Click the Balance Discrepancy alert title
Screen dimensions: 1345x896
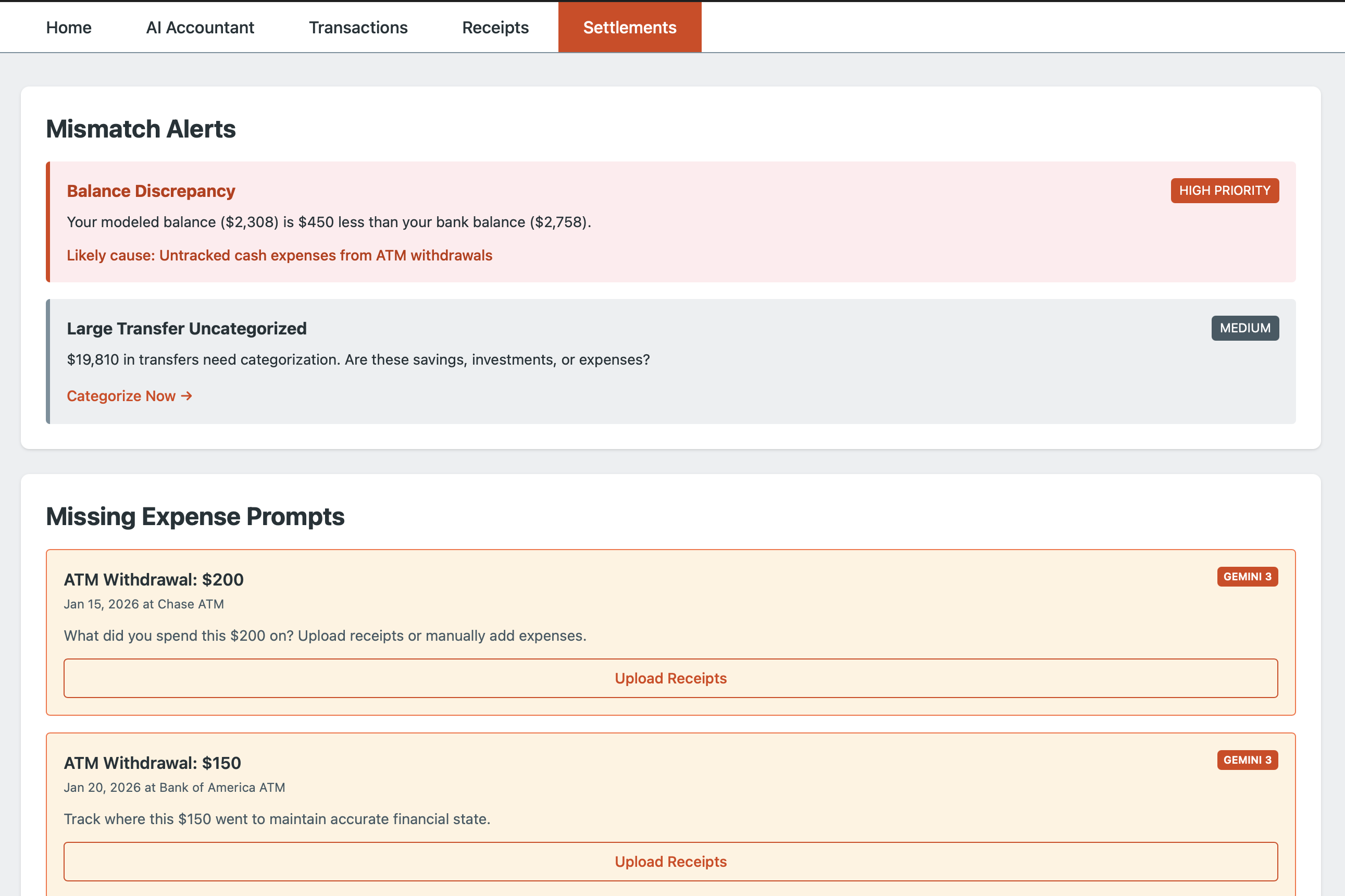(151, 191)
